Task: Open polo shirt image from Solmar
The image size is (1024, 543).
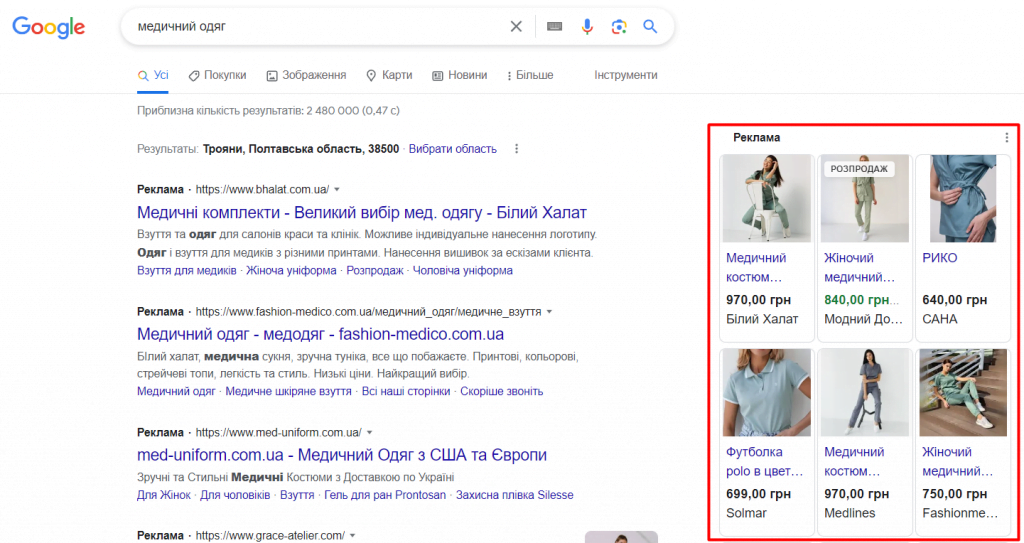Action: [767, 393]
